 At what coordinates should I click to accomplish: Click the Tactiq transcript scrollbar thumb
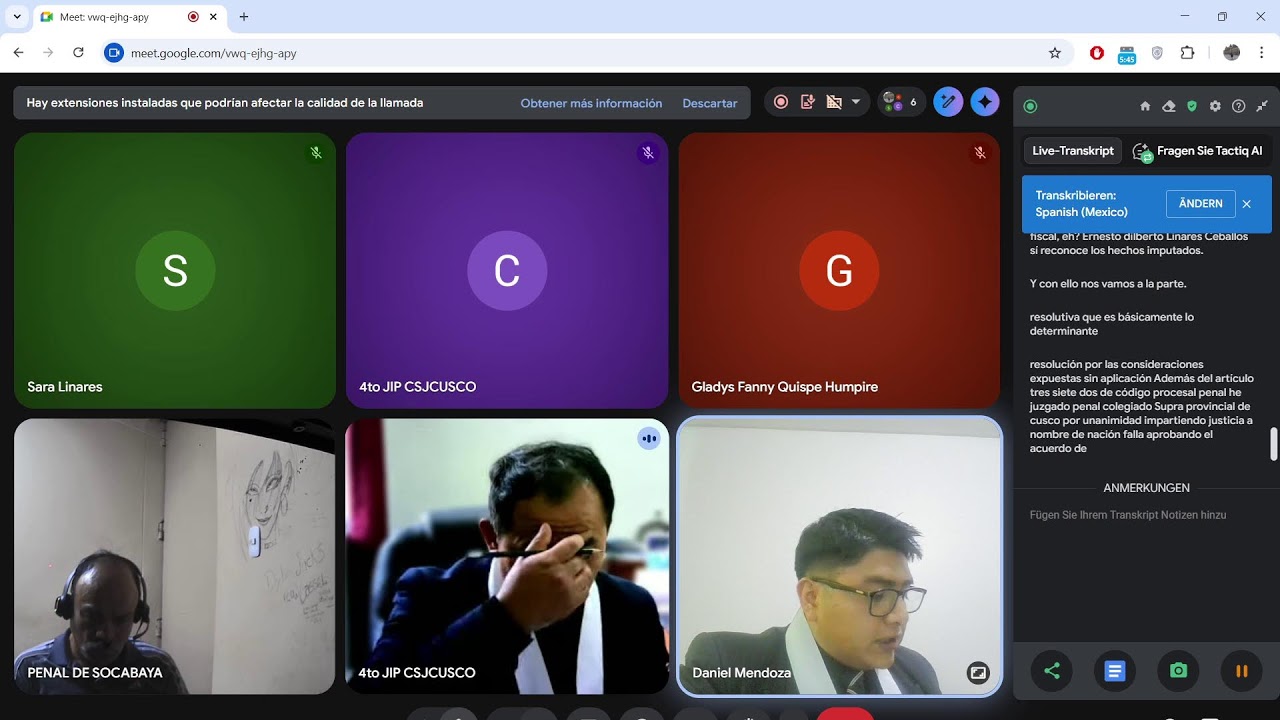(x=1273, y=444)
